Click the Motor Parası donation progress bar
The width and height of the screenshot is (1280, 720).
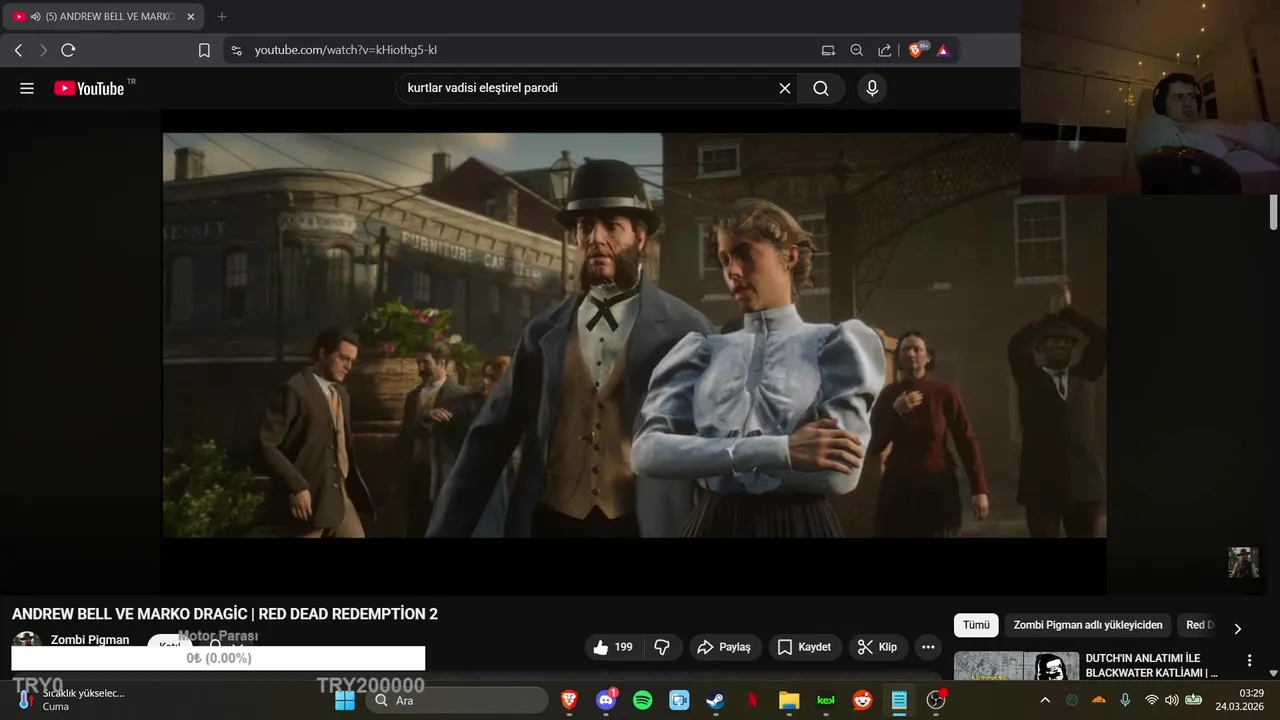(218, 658)
